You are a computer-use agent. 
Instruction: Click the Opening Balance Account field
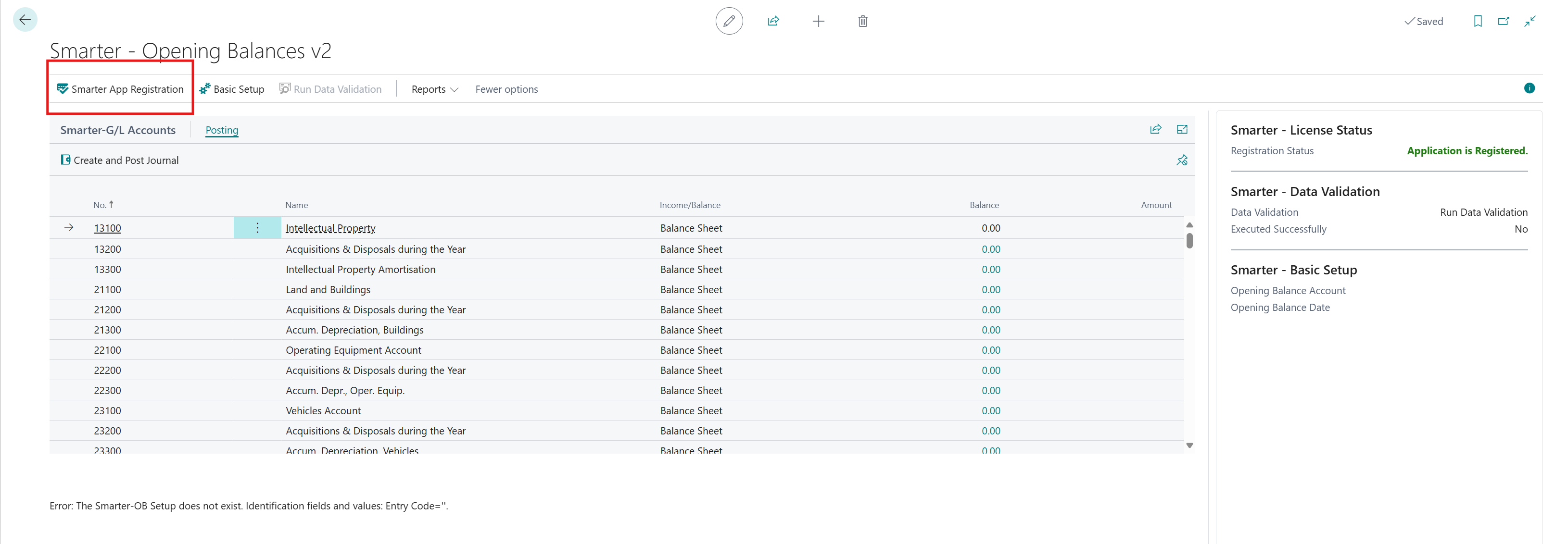coord(1378,291)
